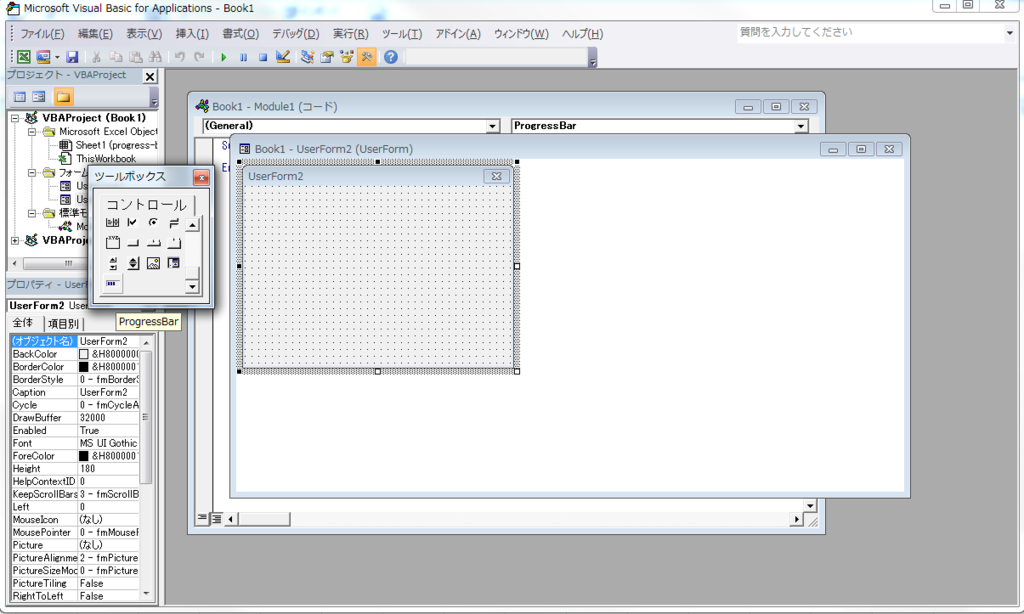Screen dimensions: 1024x614
Task: Select the Caption property value UserForm2
Action: coord(108,393)
